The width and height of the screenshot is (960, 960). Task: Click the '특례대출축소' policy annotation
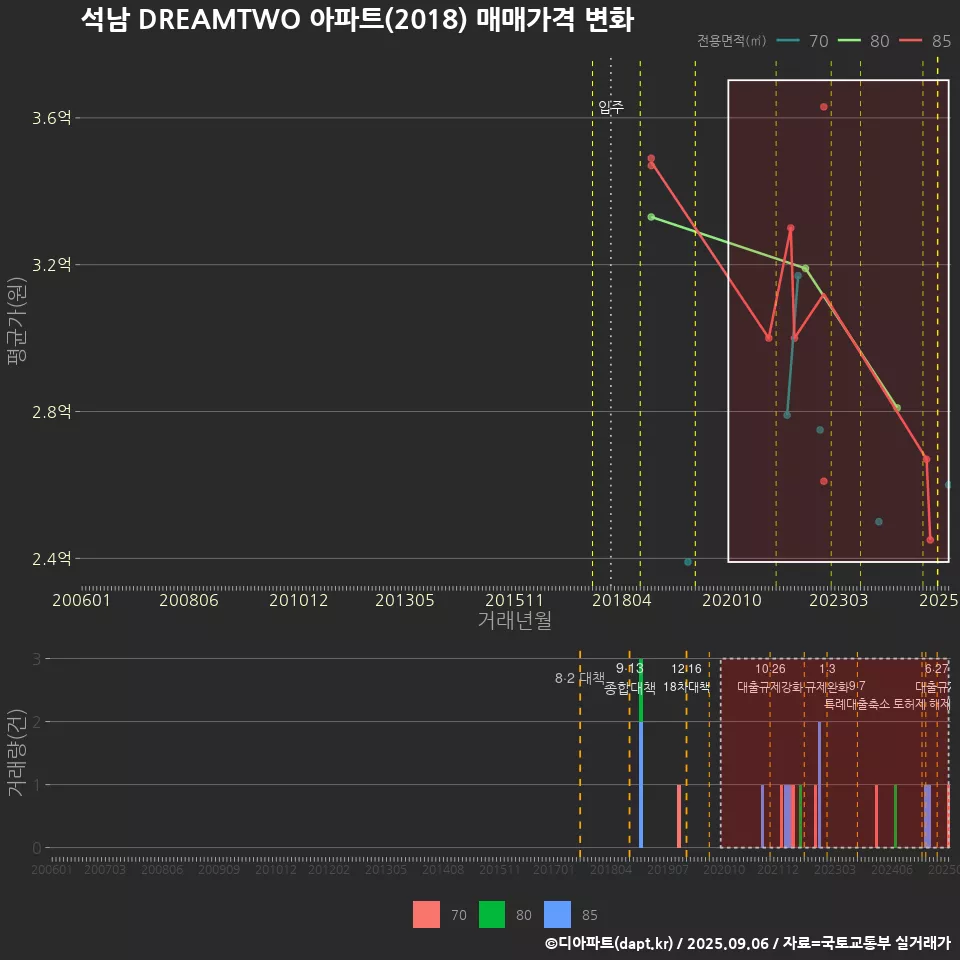tap(857, 704)
